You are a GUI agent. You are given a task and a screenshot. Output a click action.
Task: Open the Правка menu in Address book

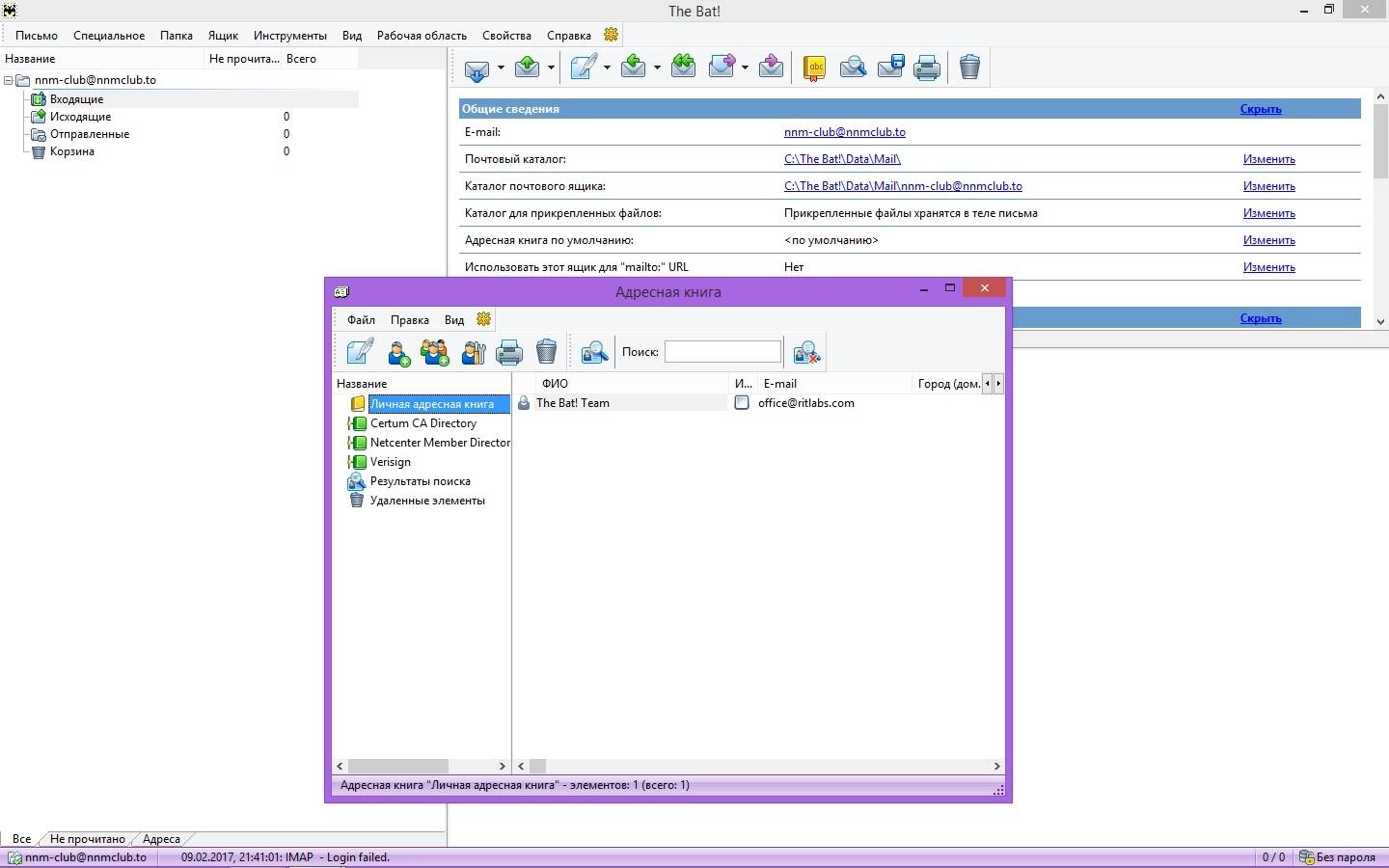pyautogui.click(x=410, y=320)
